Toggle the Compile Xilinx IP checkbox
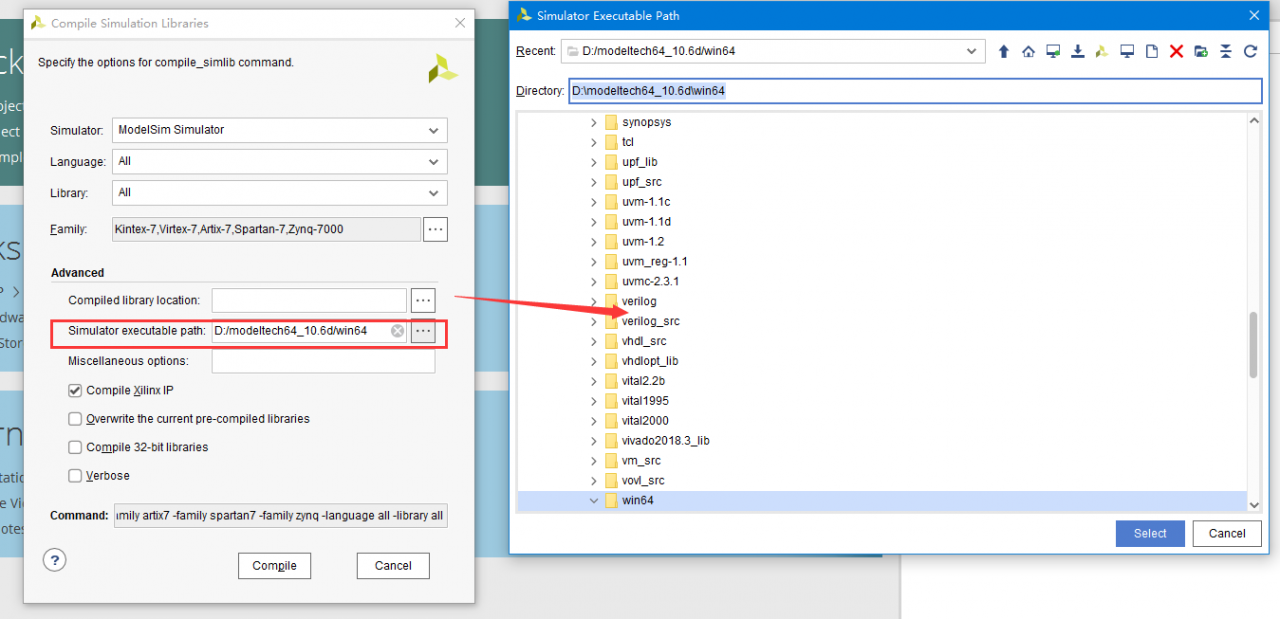Viewport: 1280px width, 619px height. click(75, 391)
